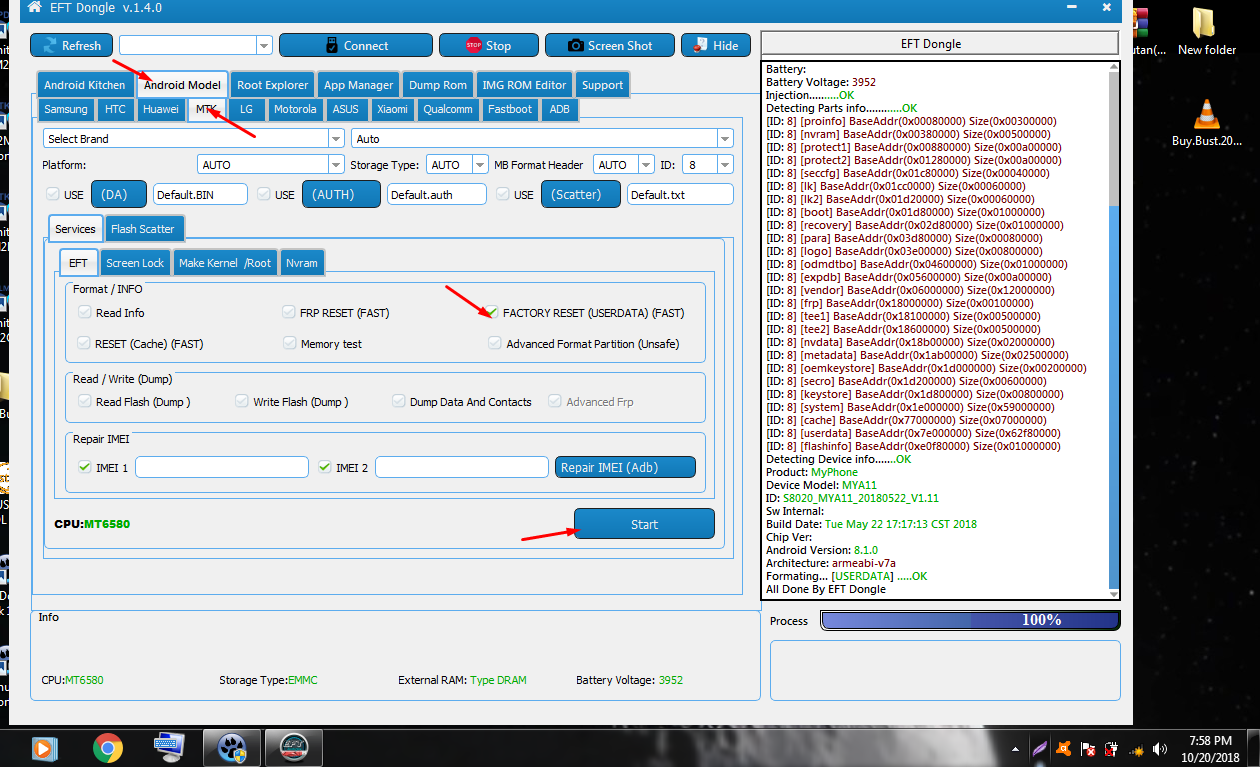Open the MB Format Header dropdown
This screenshot has width=1260, height=767.
[647, 164]
